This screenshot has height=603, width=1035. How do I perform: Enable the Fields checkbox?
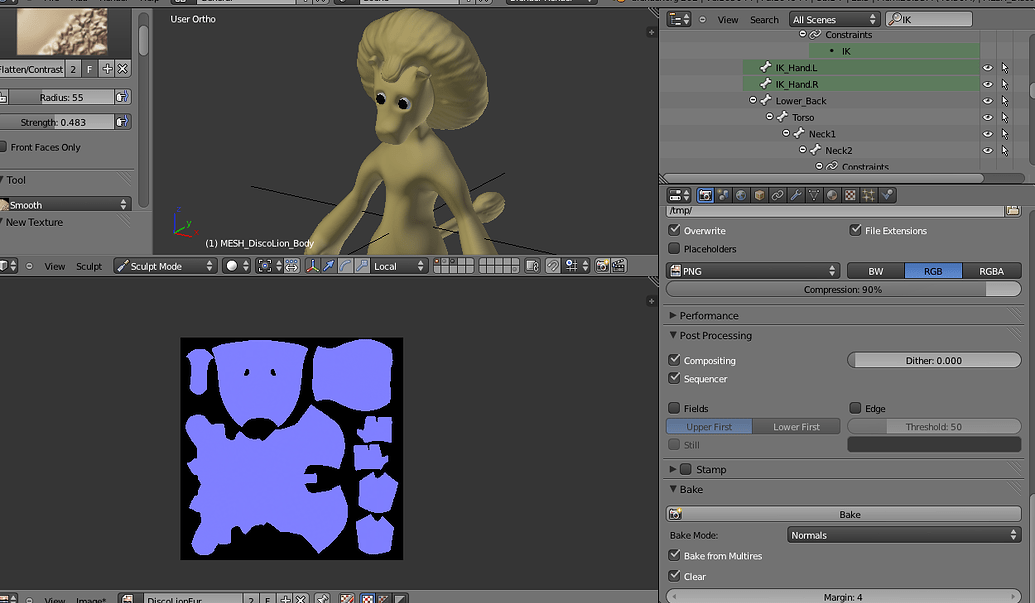[x=674, y=408]
